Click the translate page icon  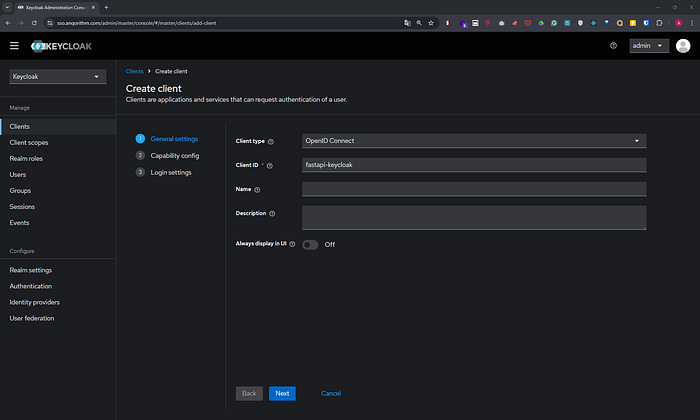(x=407, y=23)
